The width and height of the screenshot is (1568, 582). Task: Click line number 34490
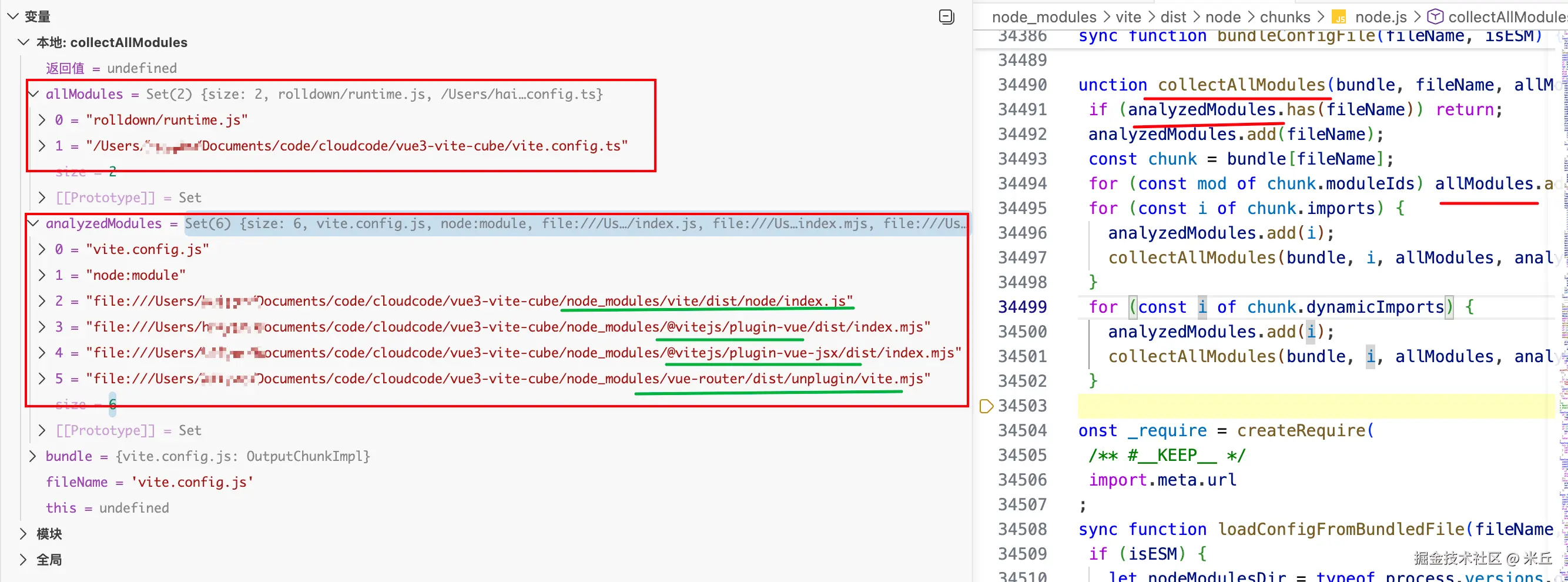pos(1022,85)
